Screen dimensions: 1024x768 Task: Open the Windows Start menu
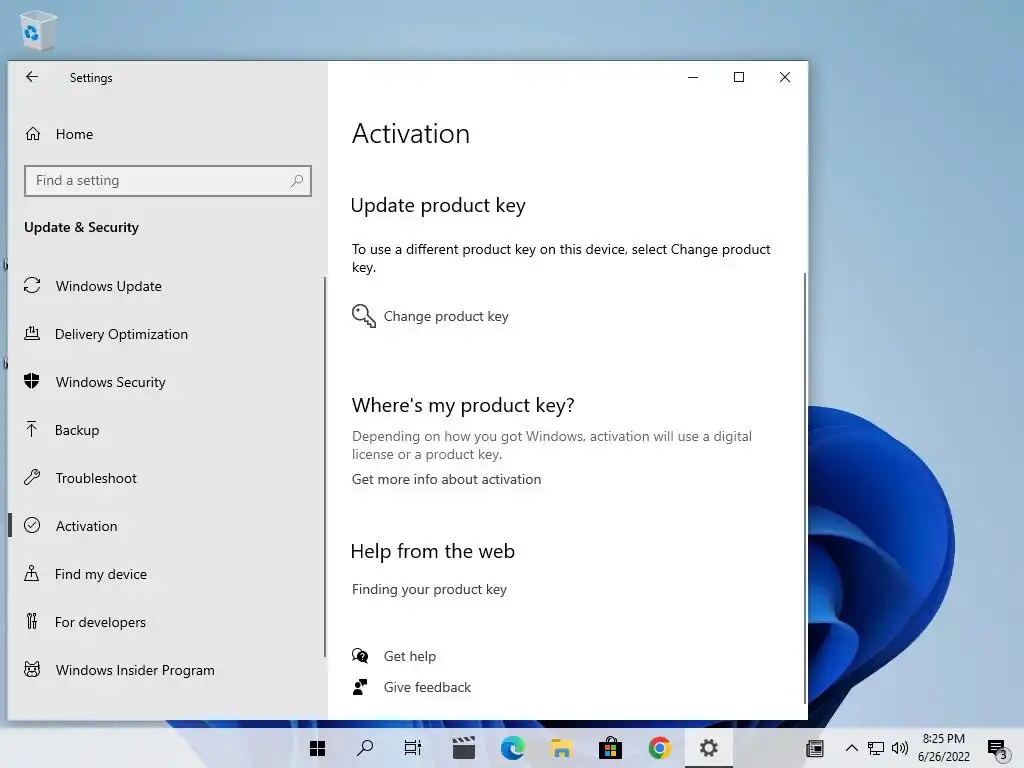(317, 748)
